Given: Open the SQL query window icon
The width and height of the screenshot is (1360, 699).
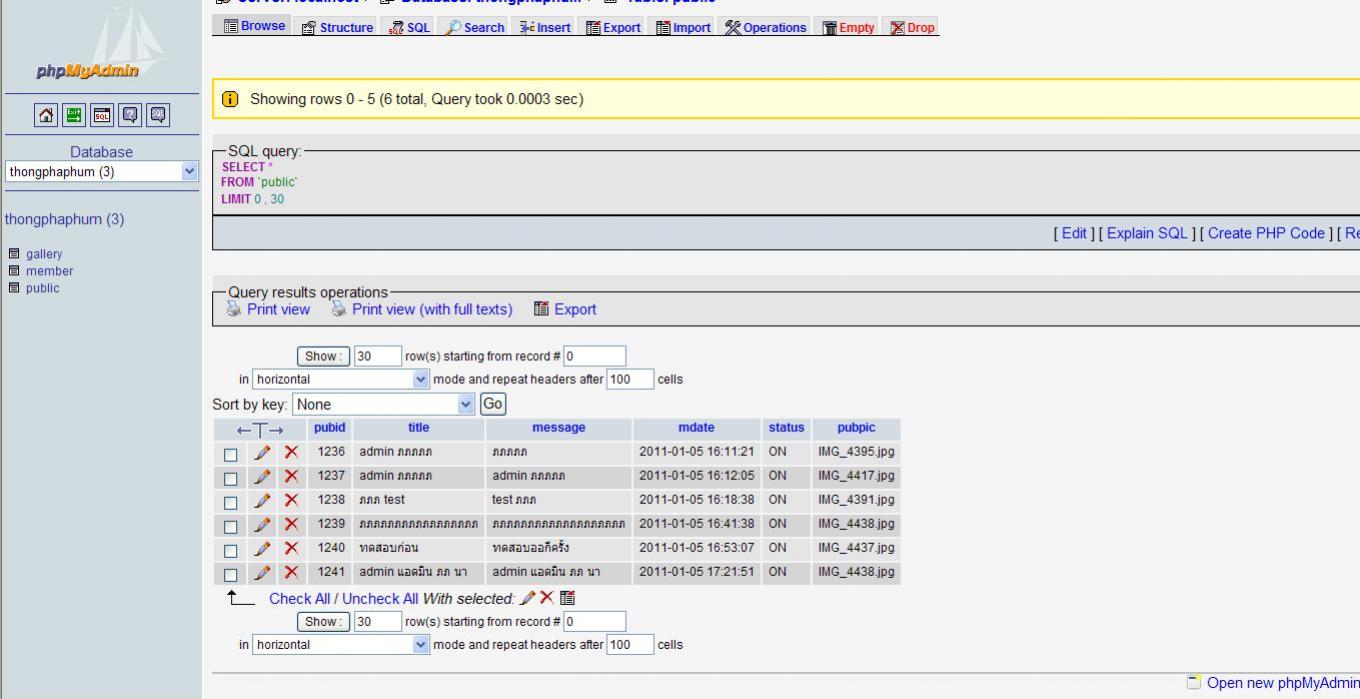Looking at the screenshot, I should [102, 115].
